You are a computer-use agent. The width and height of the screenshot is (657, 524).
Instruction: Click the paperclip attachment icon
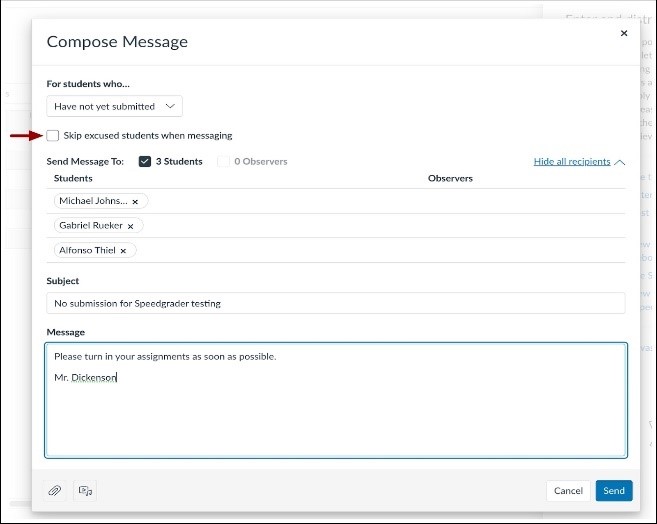[x=55, y=490]
